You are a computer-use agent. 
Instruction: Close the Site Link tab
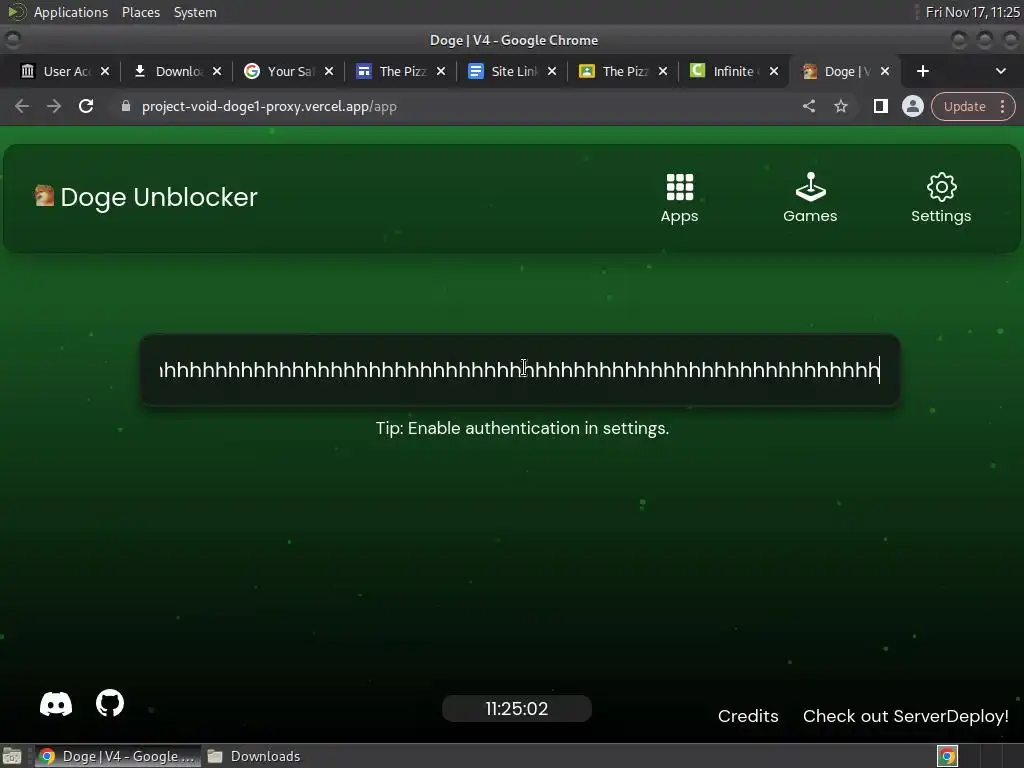tap(552, 71)
